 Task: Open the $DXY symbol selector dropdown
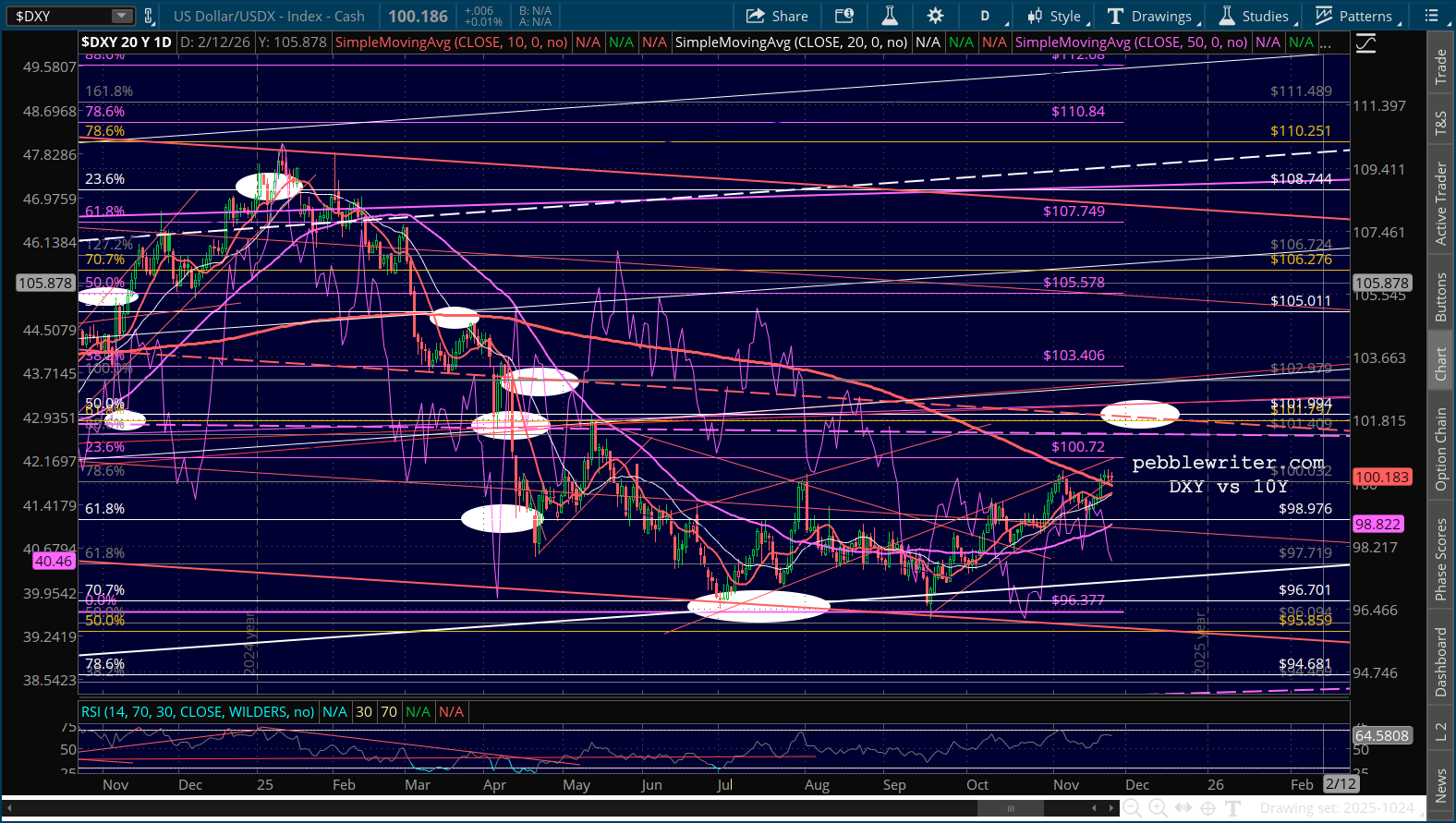[x=122, y=16]
